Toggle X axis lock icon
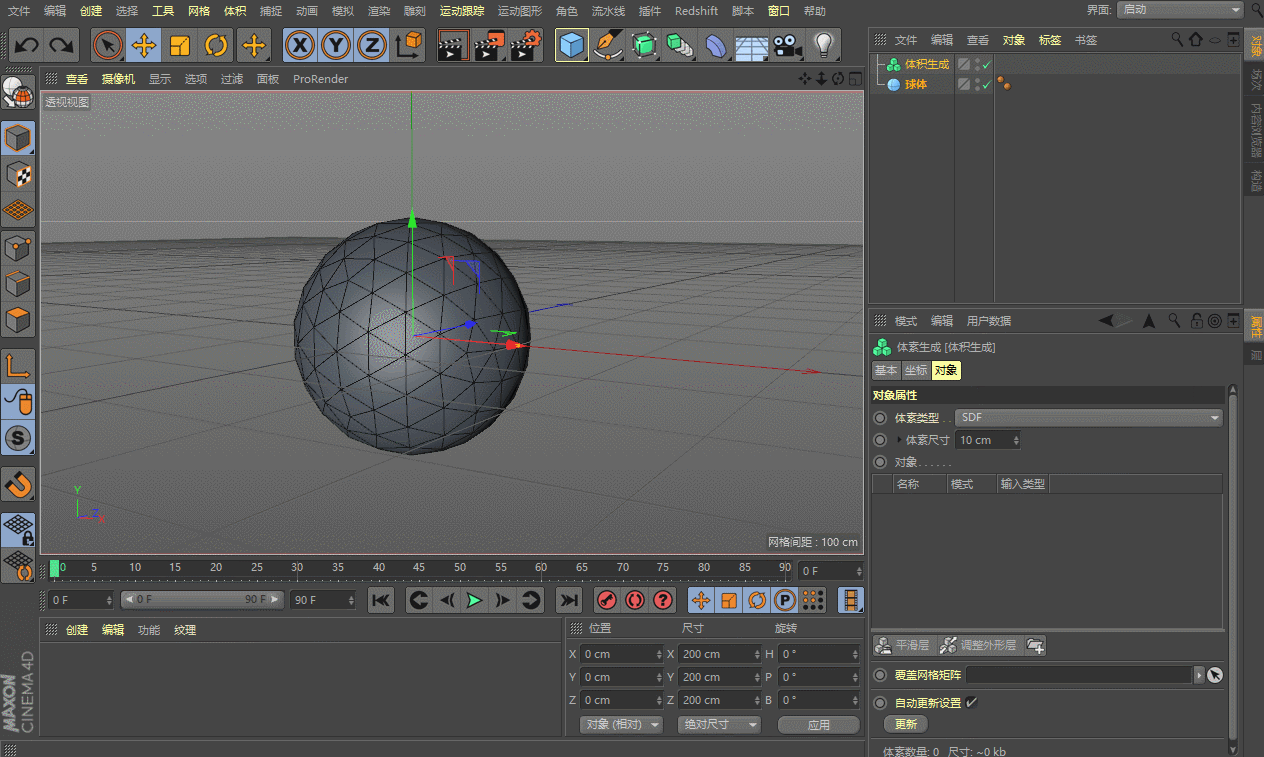The width and height of the screenshot is (1264, 757). pos(299,45)
